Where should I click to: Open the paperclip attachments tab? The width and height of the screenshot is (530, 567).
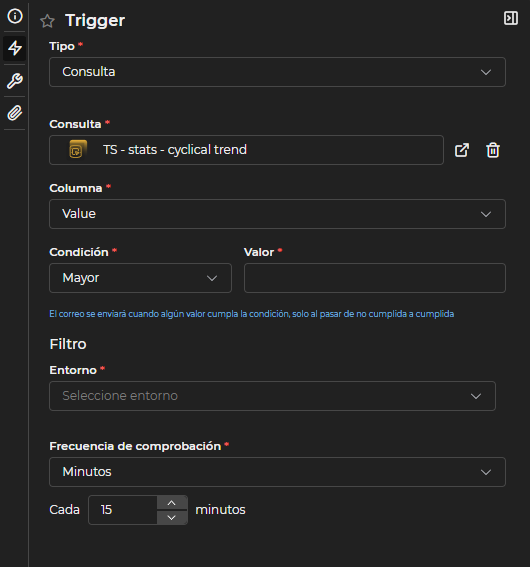pos(15,113)
